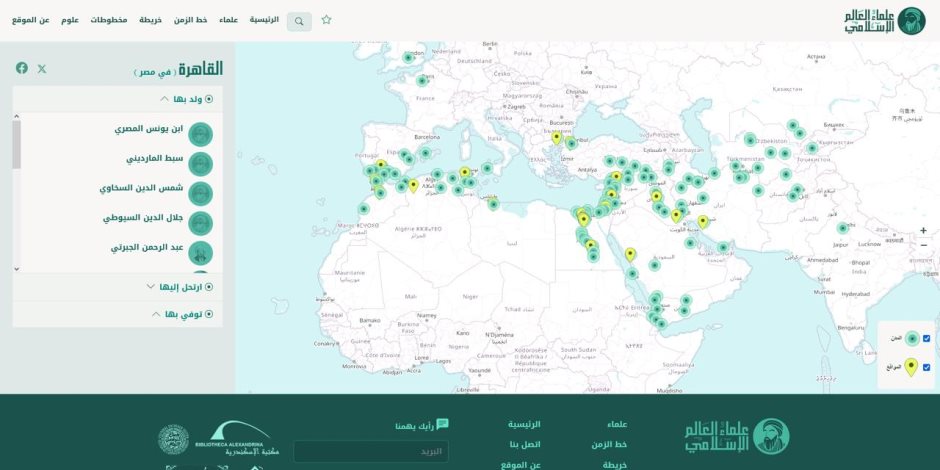This screenshot has height=470, width=940.
Task: Click the yellow pin marker near Bulgaria
Action: pyautogui.click(x=556, y=138)
